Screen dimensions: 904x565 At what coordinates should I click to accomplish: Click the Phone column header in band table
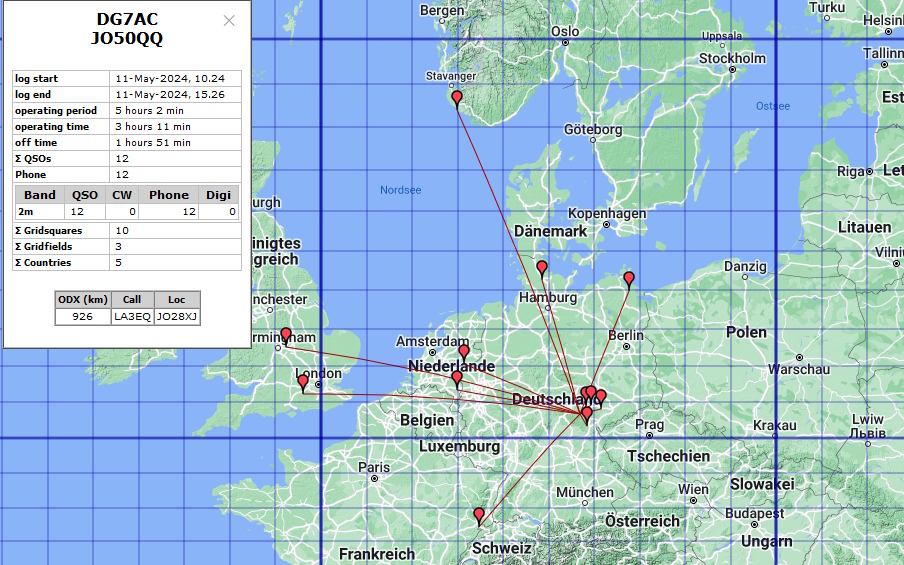coord(169,195)
